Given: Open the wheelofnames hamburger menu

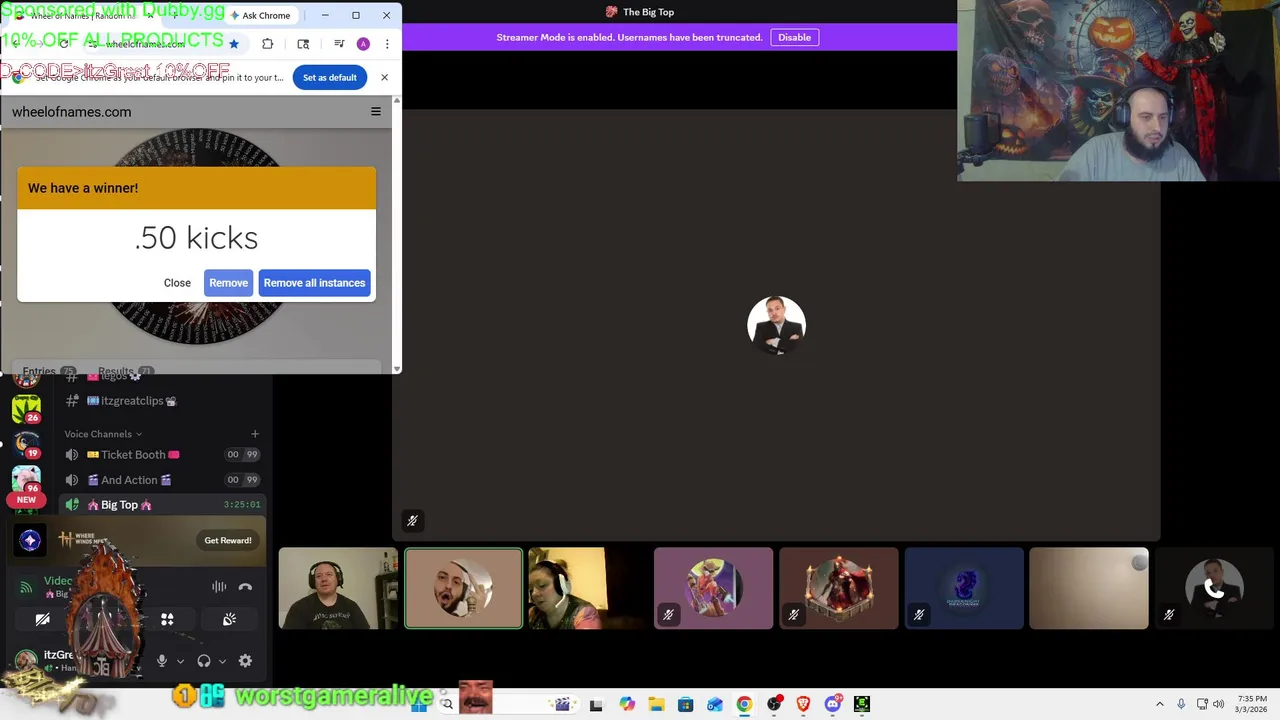Looking at the screenshot, I should 376,112.
